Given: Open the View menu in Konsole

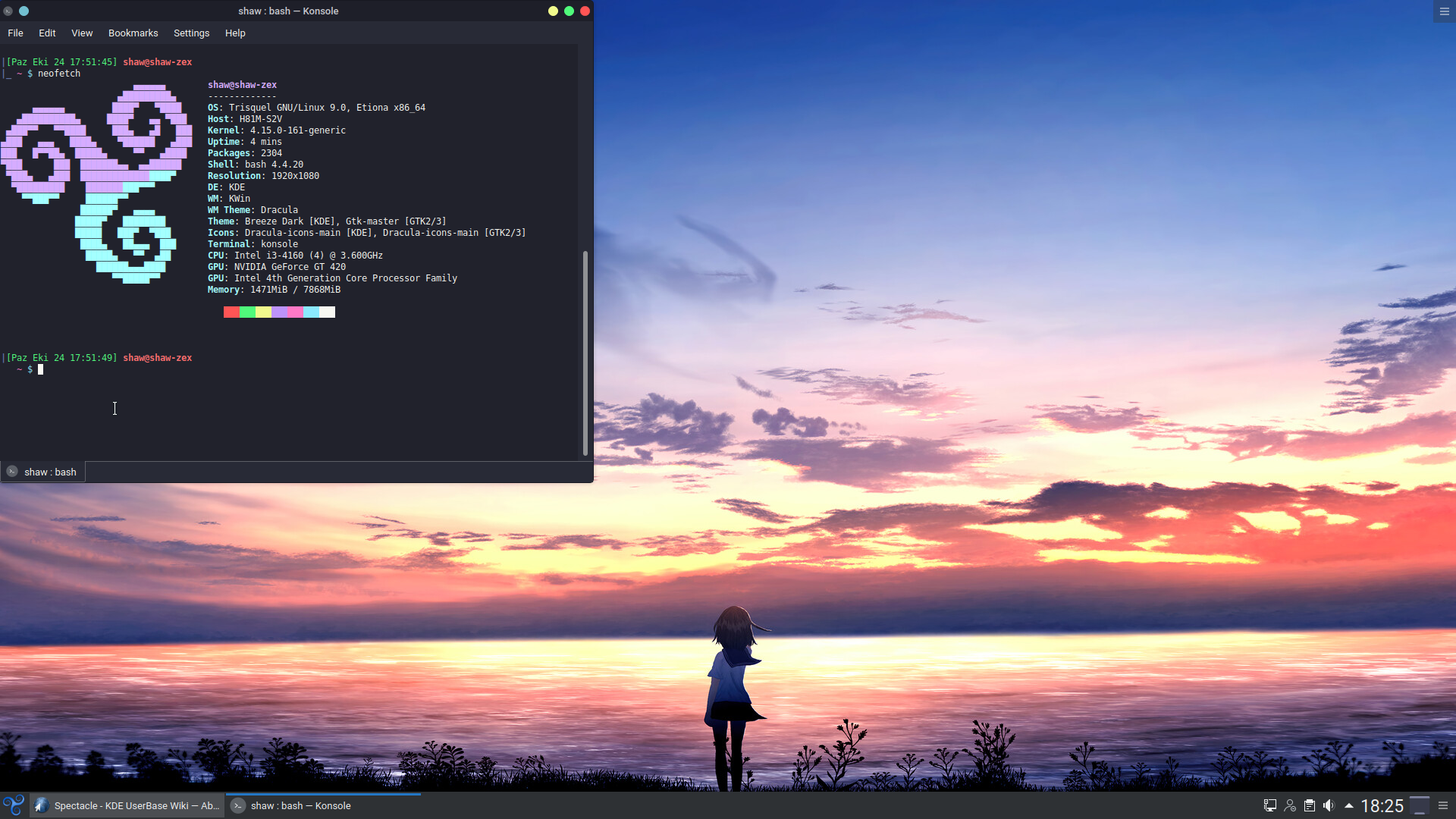Looking at the screenshot, I should coord(82,33).
